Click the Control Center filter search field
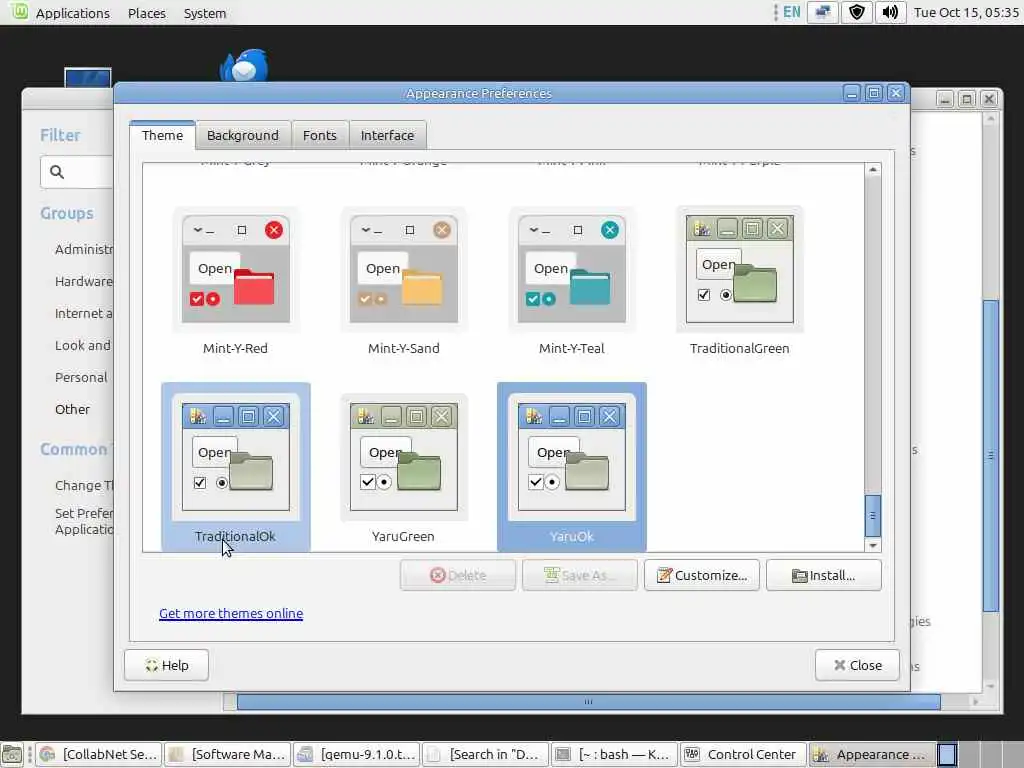The image size is (1024, 768). [76, 172]
